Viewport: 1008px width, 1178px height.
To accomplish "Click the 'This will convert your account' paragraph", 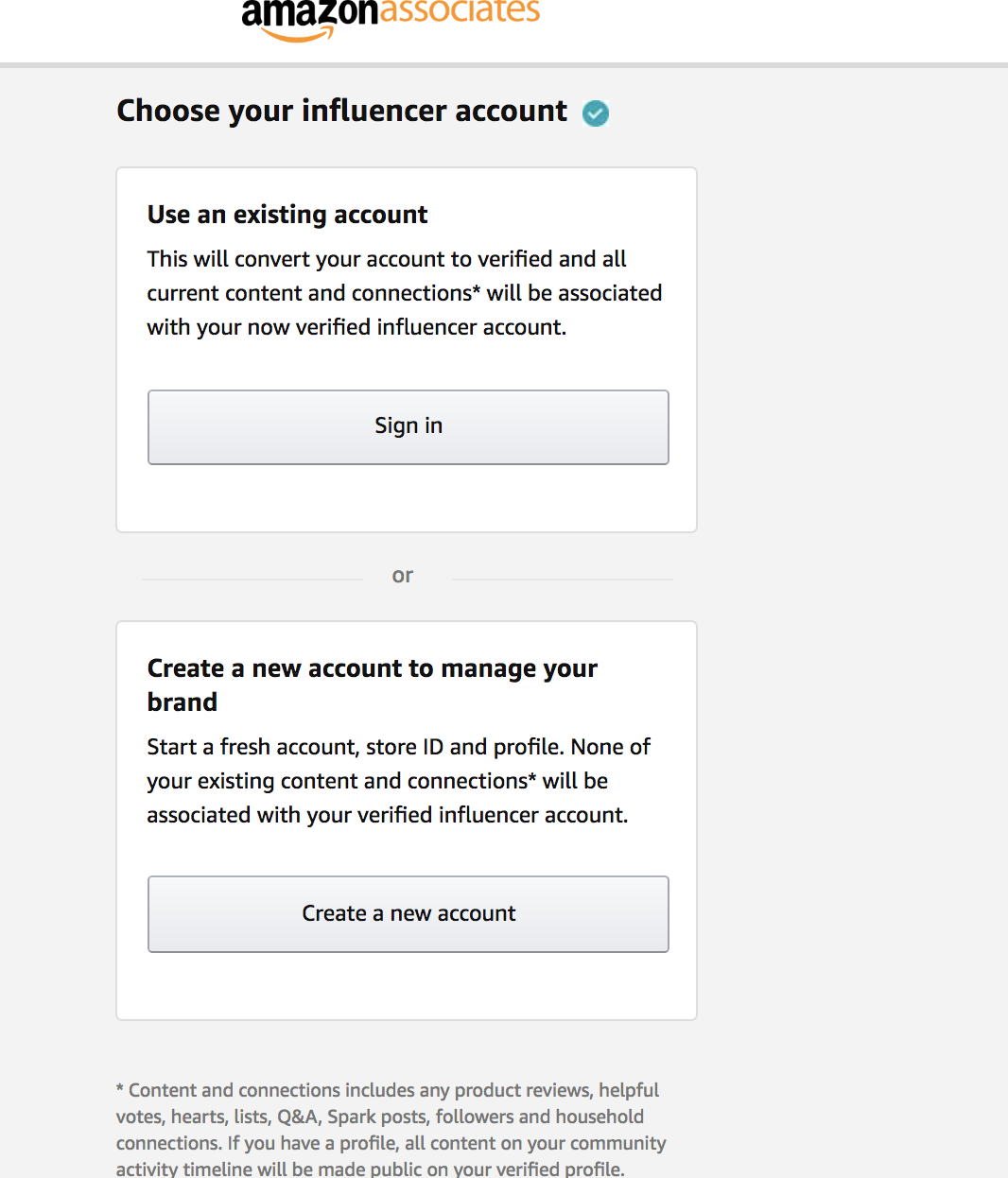I will (x=404, y=293).
